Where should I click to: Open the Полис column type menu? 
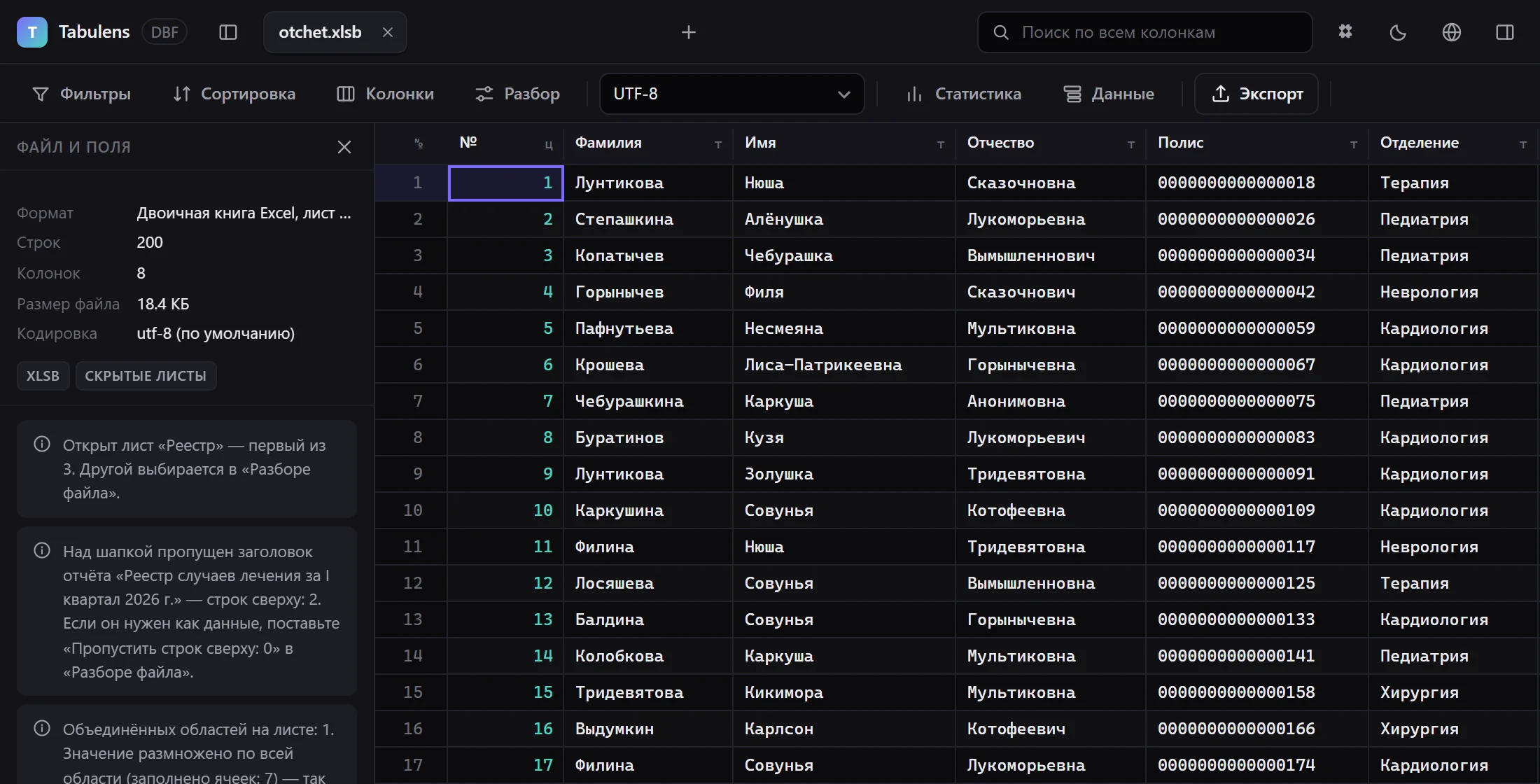tap(1354, 144)
